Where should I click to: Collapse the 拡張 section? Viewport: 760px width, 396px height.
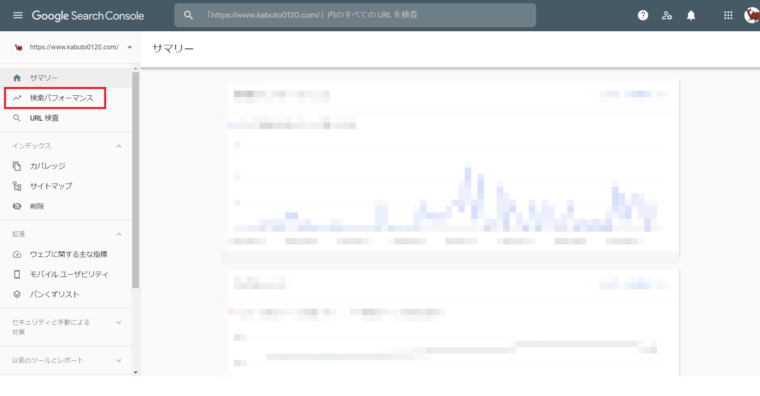(x=119, y=234)
